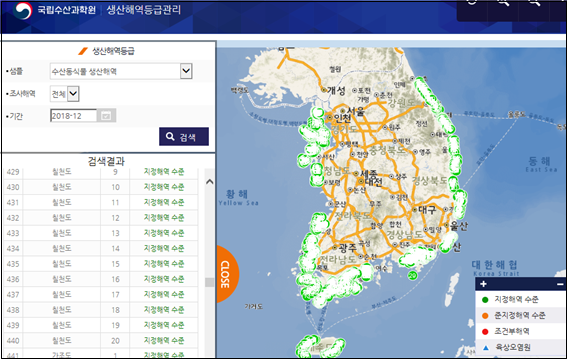Expand the legend with plus icon
This screenshot has height=362, width=567.
coord(483,284)
